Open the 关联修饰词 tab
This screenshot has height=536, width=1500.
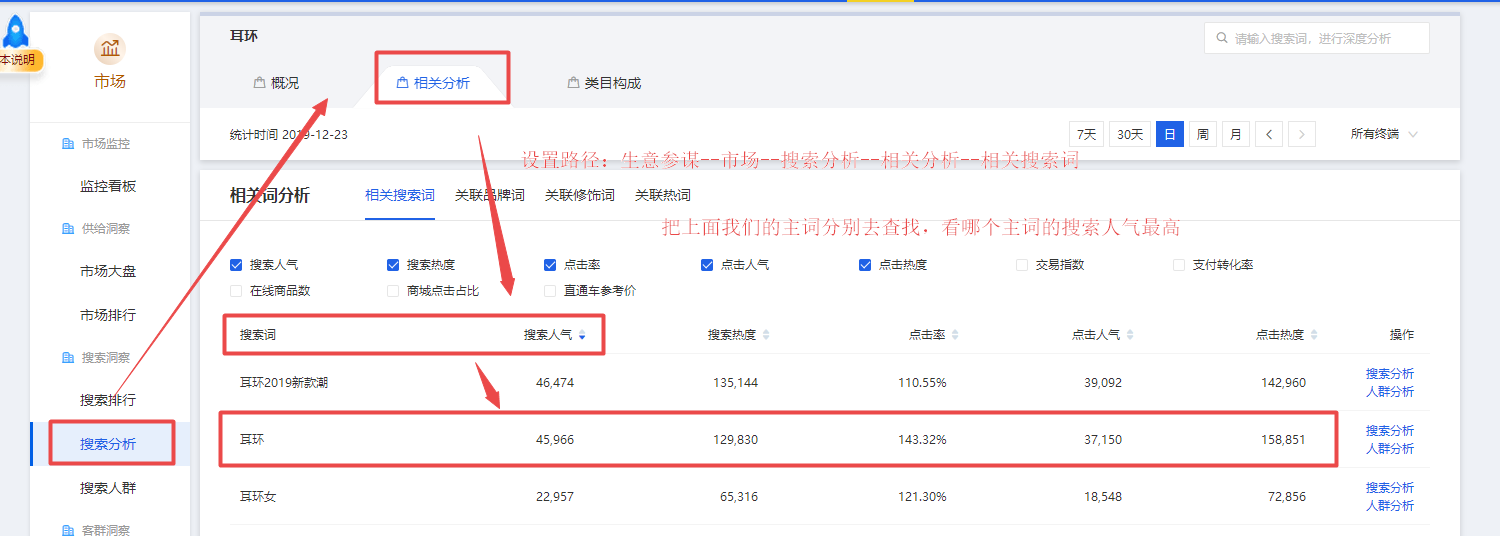pyautogui.click(x=579, y=195)
